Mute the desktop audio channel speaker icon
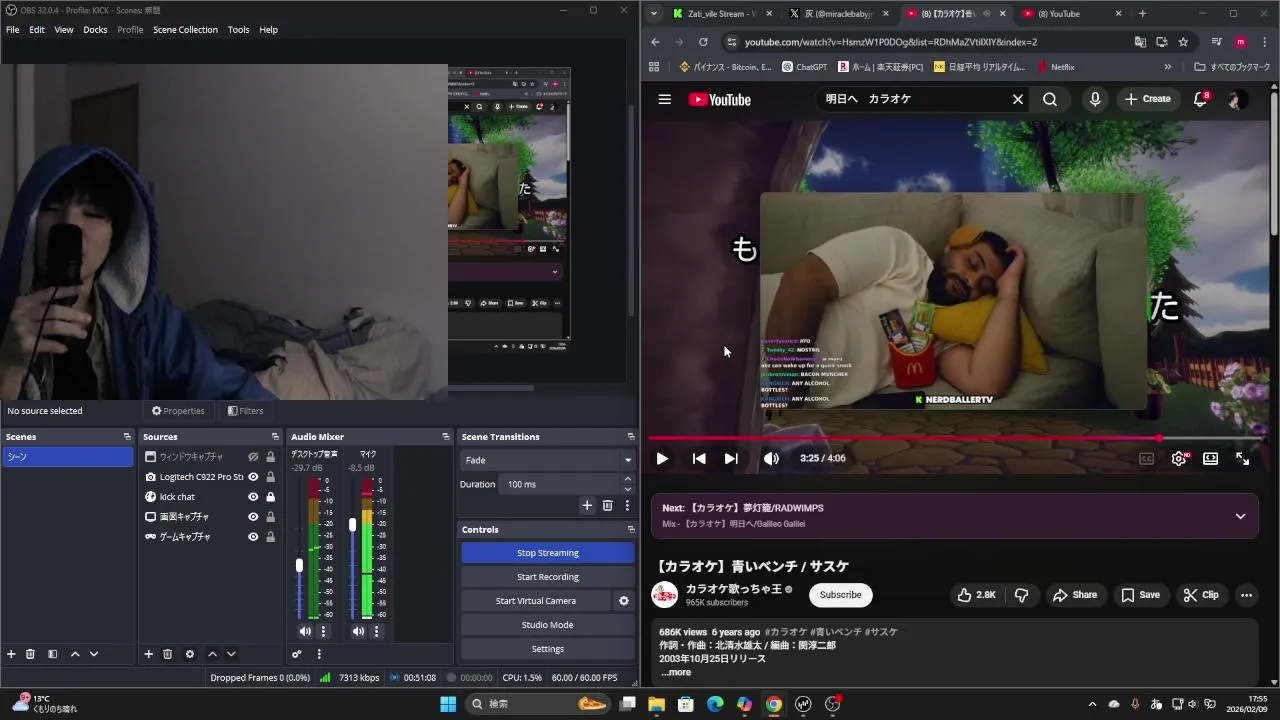This screenshot has width=1280, height=720. pos(305,631)
